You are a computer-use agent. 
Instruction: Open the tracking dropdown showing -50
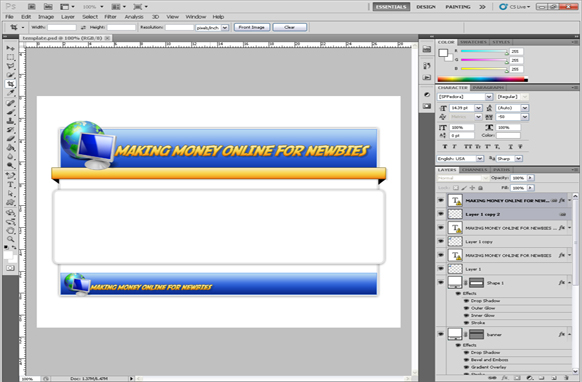pyautogui.click(x=524, y=117)
